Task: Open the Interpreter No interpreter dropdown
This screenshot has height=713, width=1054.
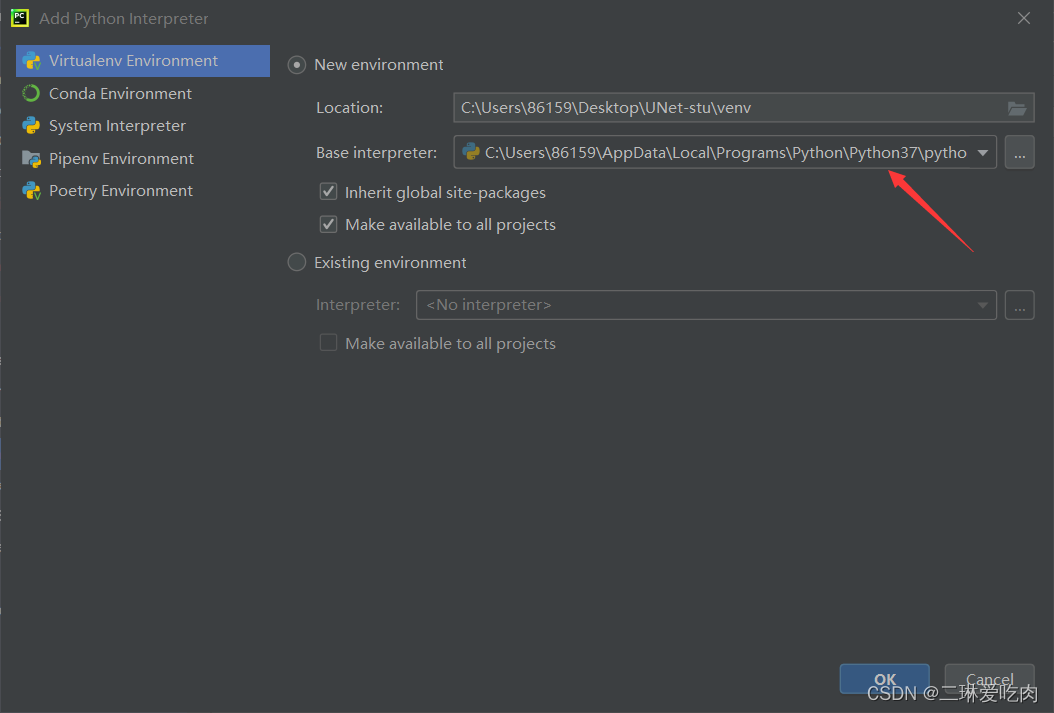Action: [x=706, y=305]
